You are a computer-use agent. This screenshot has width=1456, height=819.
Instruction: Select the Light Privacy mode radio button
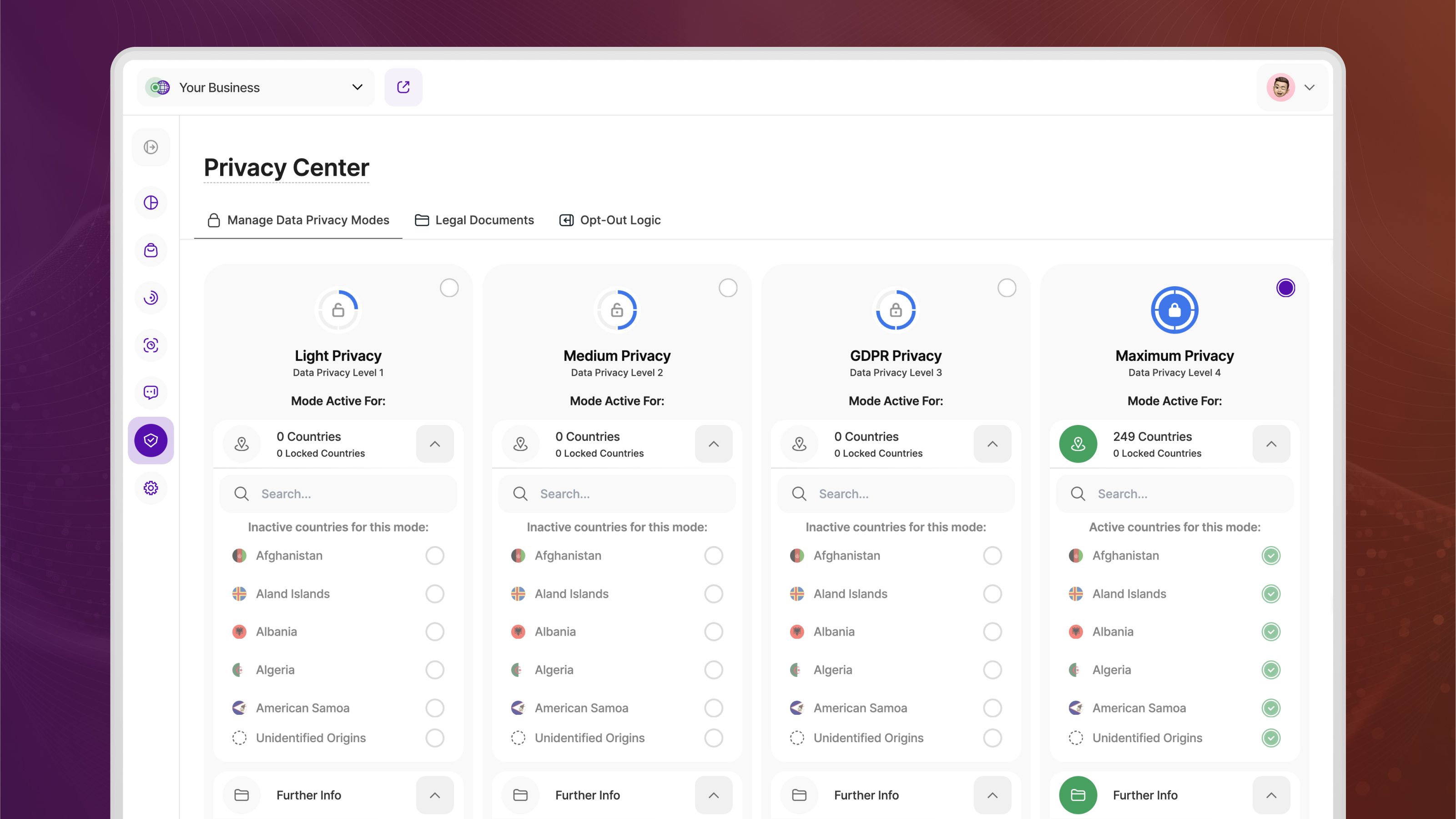point(449,288)
